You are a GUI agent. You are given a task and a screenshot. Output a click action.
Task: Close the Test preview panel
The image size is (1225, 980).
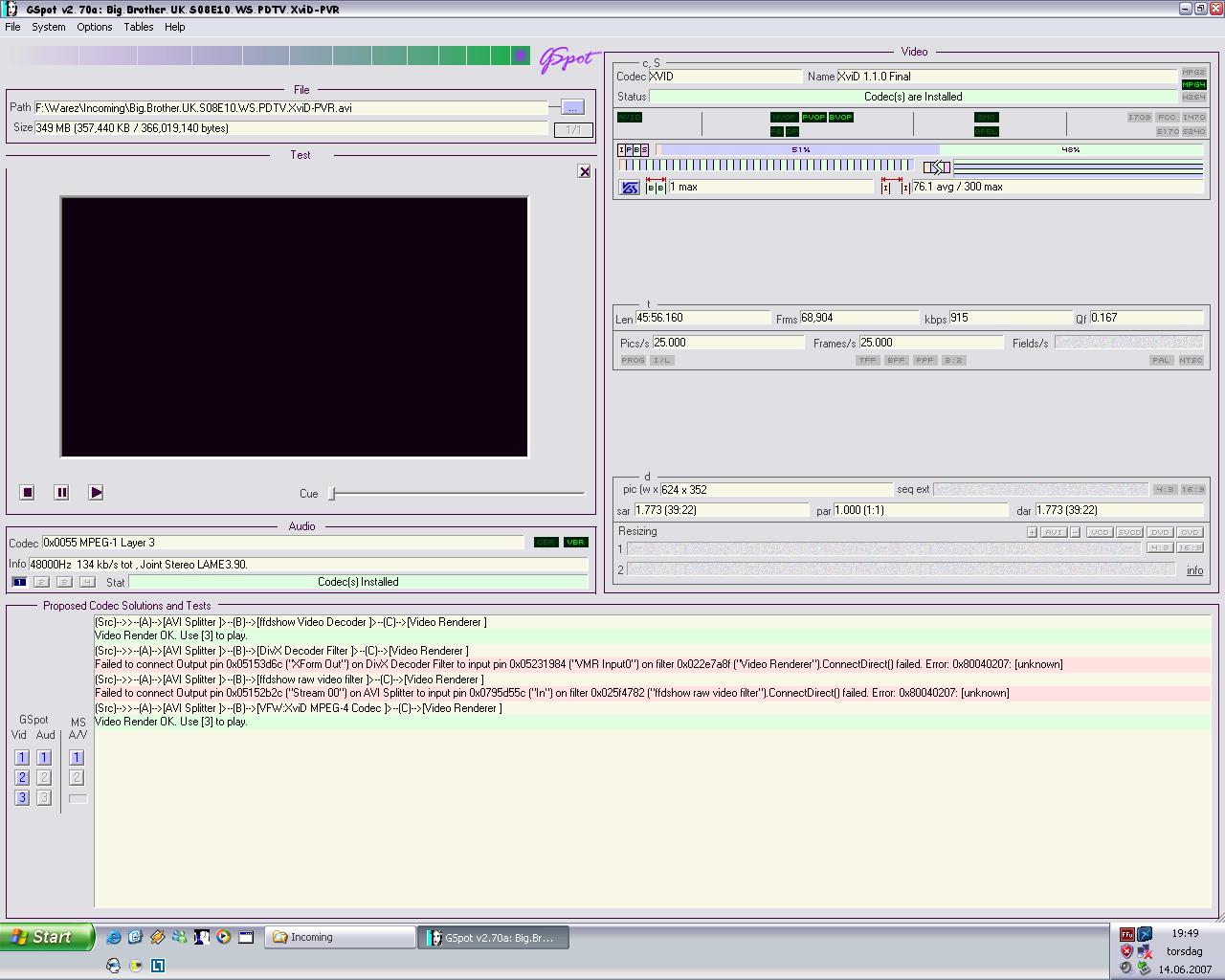click(x=585, y=171)
